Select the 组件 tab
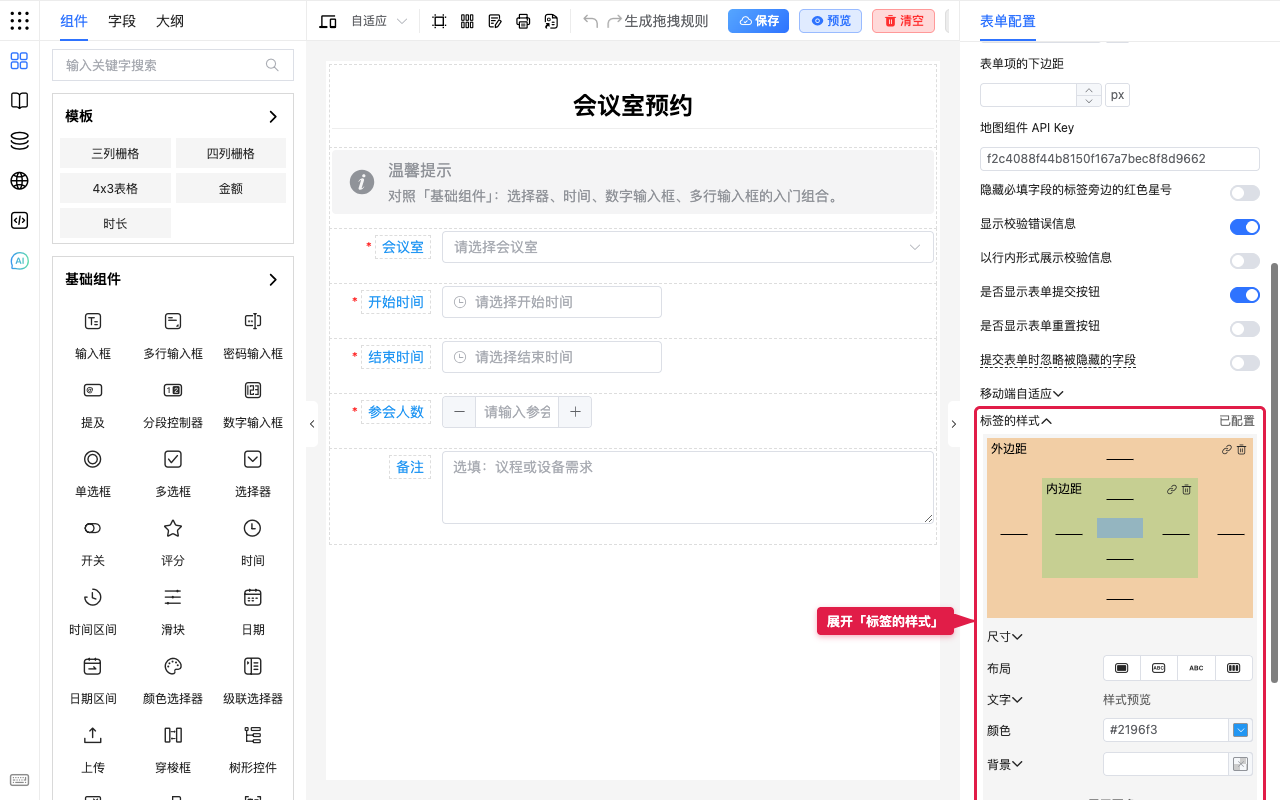The width and height of the screenshot is (1280, 800). pyautogui.click(x=74, y=21)
